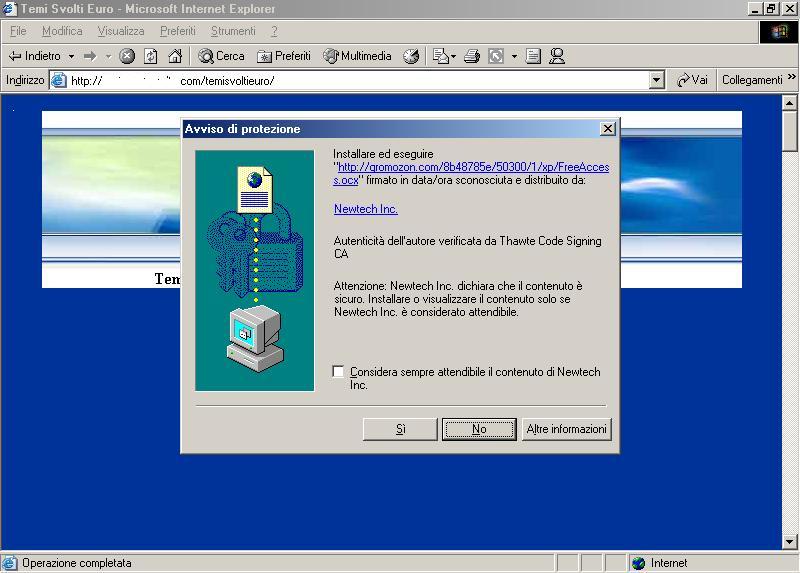The height and width of the screenshot is (573, 800).
Task: Open the ? help menu
Action: pyautogui.click(x=274, y=31)
